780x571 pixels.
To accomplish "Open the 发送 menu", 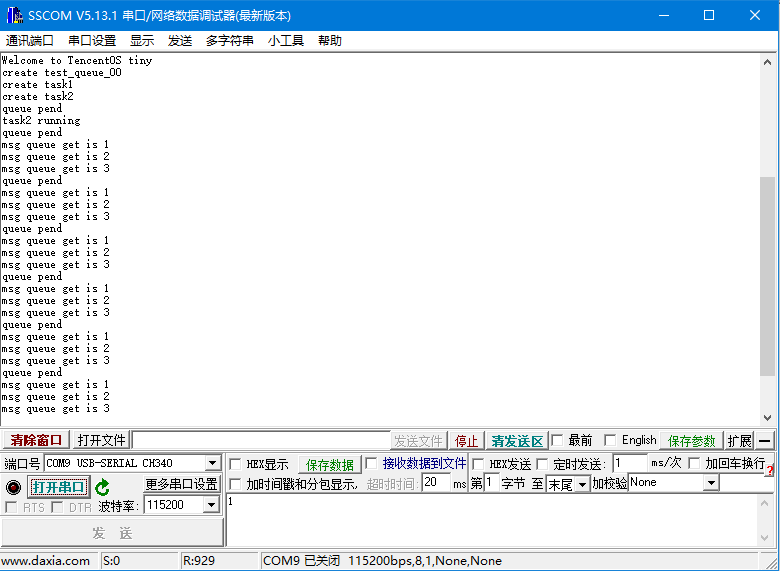I will pos(180,41).
